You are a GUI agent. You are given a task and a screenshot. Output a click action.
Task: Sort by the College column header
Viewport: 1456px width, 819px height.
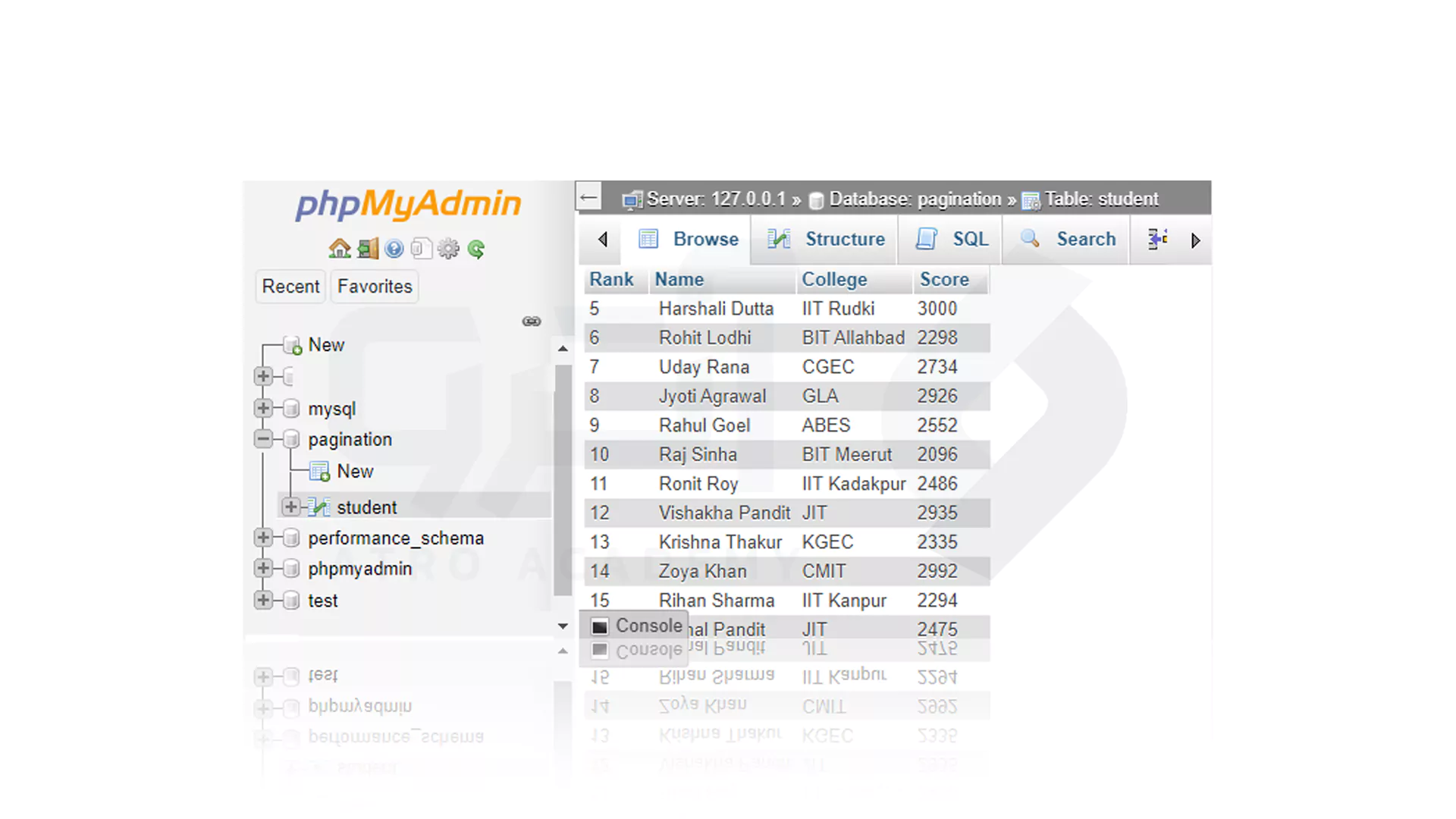click(x=834, y=280)
